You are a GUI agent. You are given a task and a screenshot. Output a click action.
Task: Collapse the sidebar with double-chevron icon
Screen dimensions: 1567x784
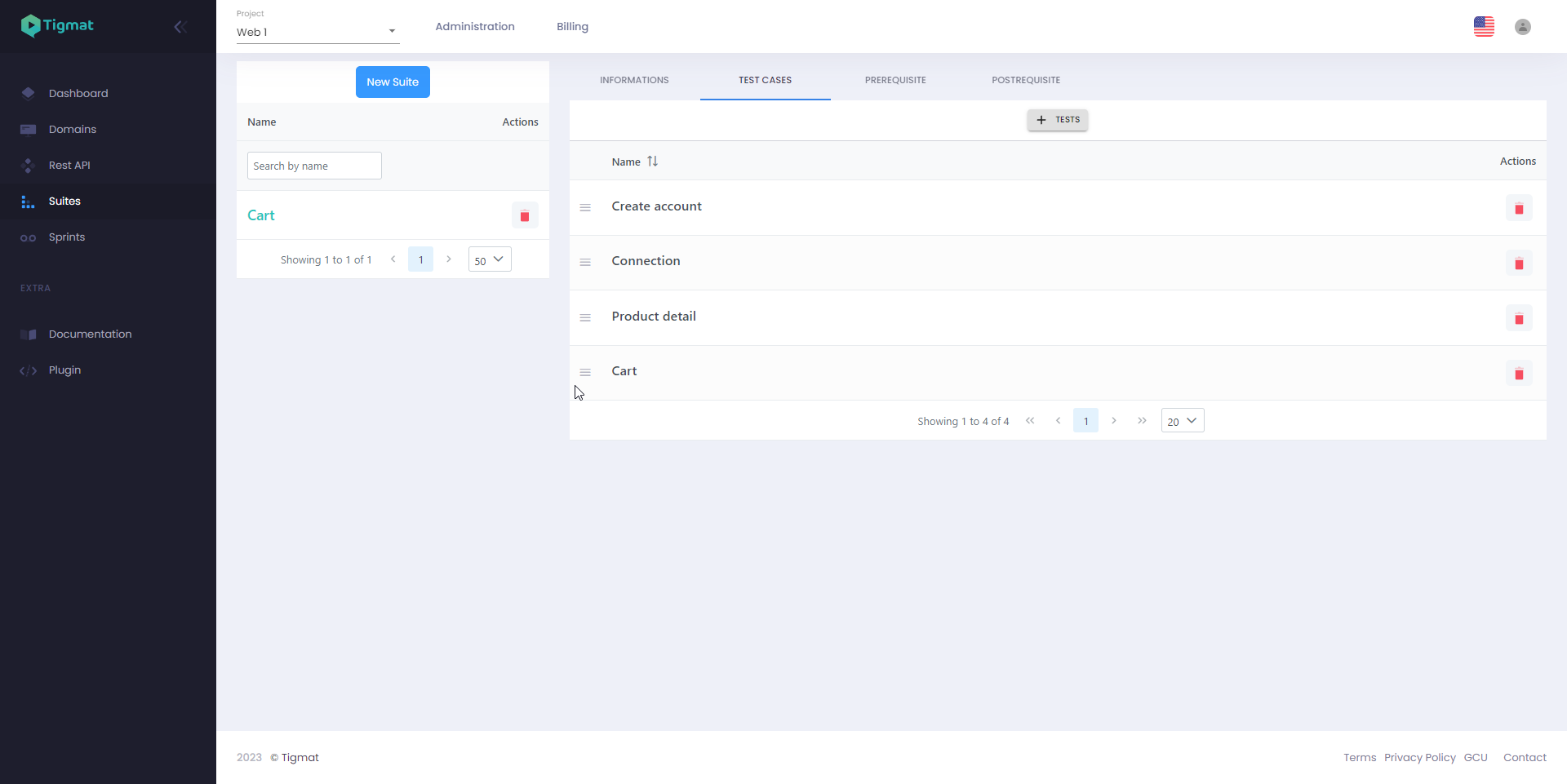180,27
